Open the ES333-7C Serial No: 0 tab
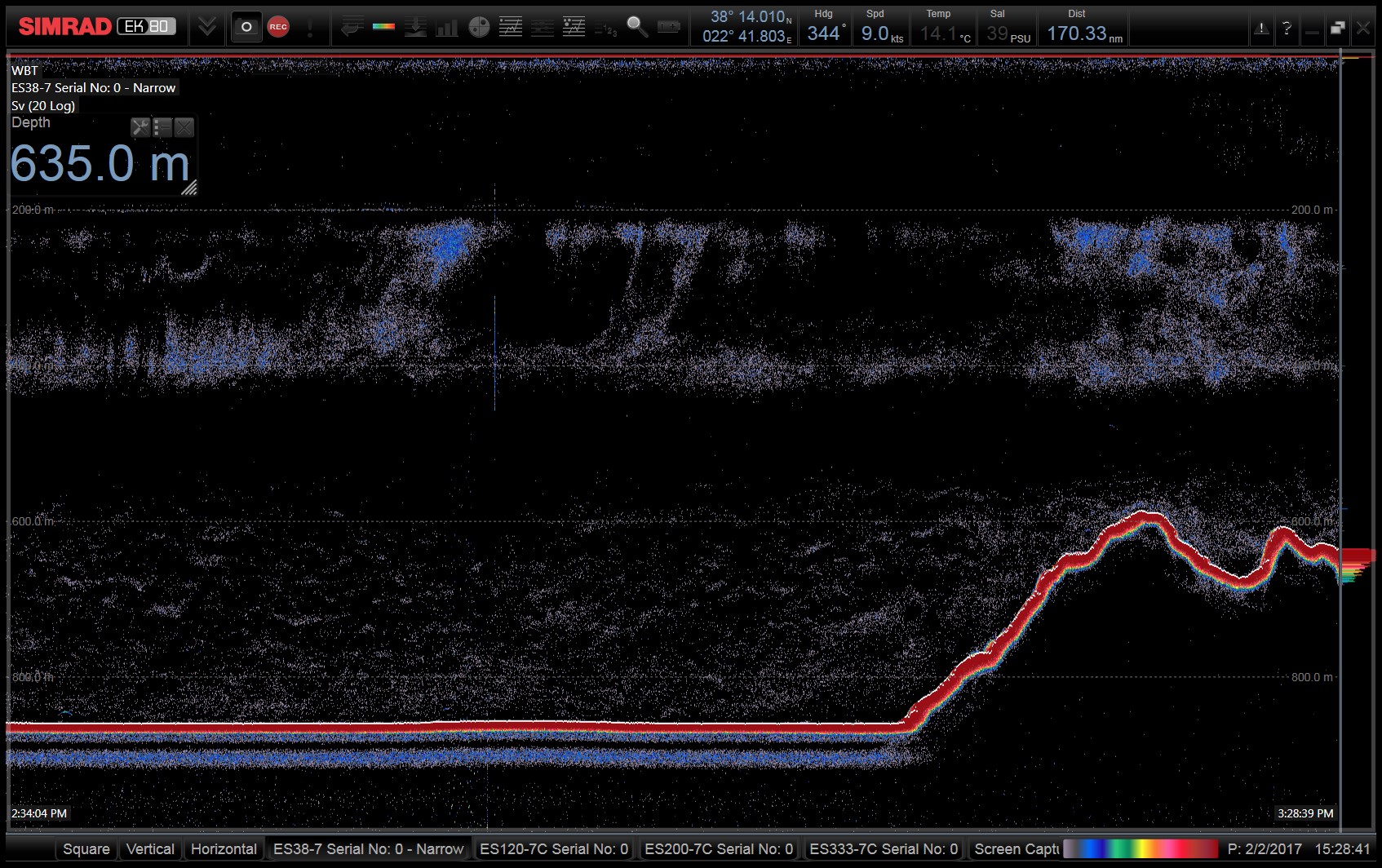The height and width of the screenshot is (868, 1382). [x=884, y=849]
